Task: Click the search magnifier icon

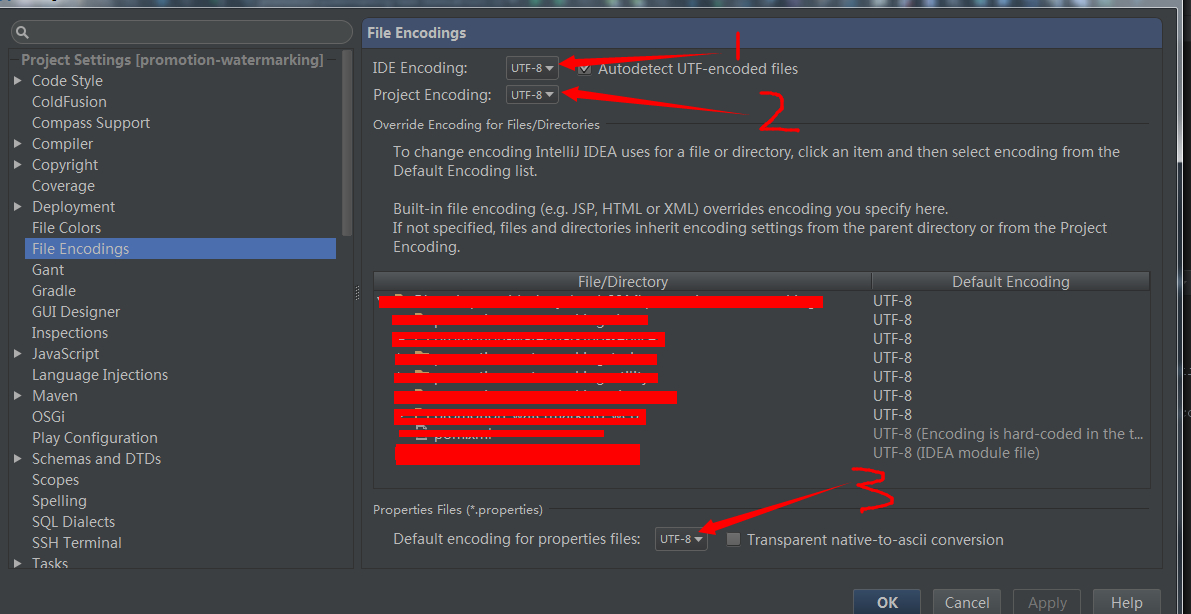Action: click(x=22, y=33)
